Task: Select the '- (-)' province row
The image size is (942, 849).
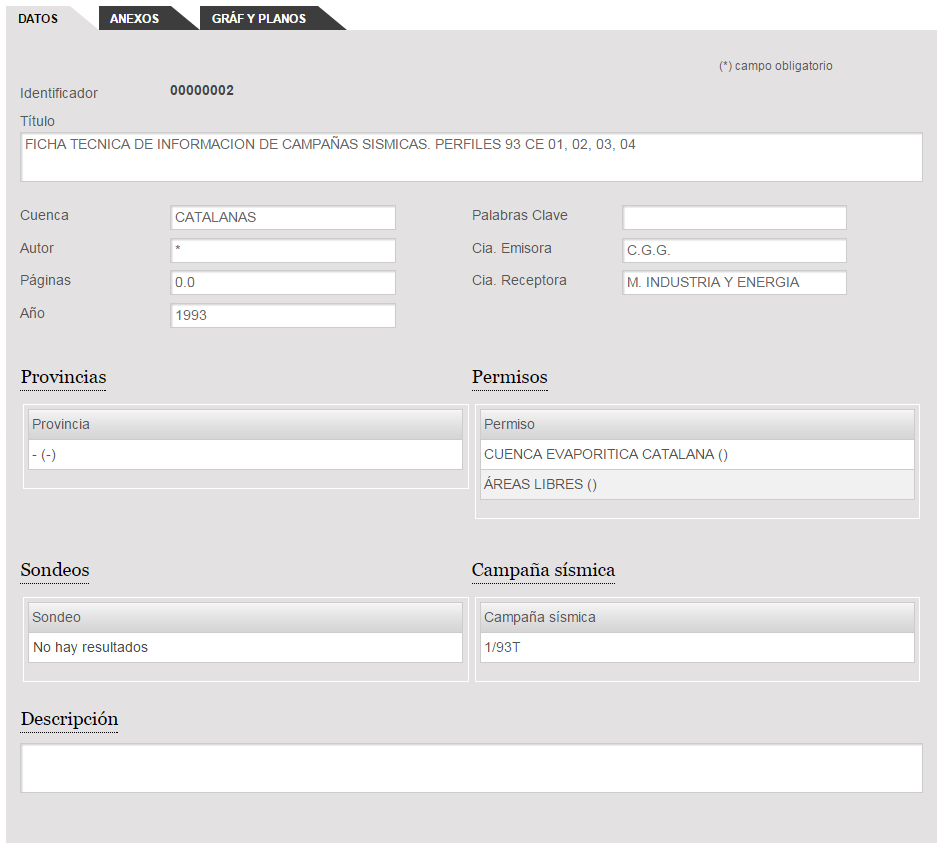Action: [245, 455]
